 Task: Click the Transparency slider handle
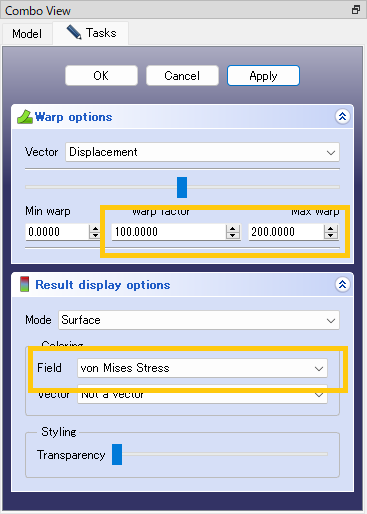(x=117, y=454)
